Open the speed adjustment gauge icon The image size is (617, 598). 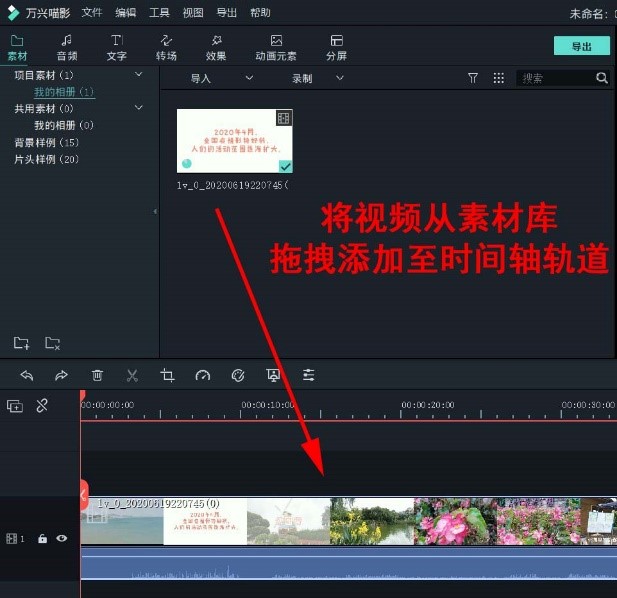pos(203,376)
